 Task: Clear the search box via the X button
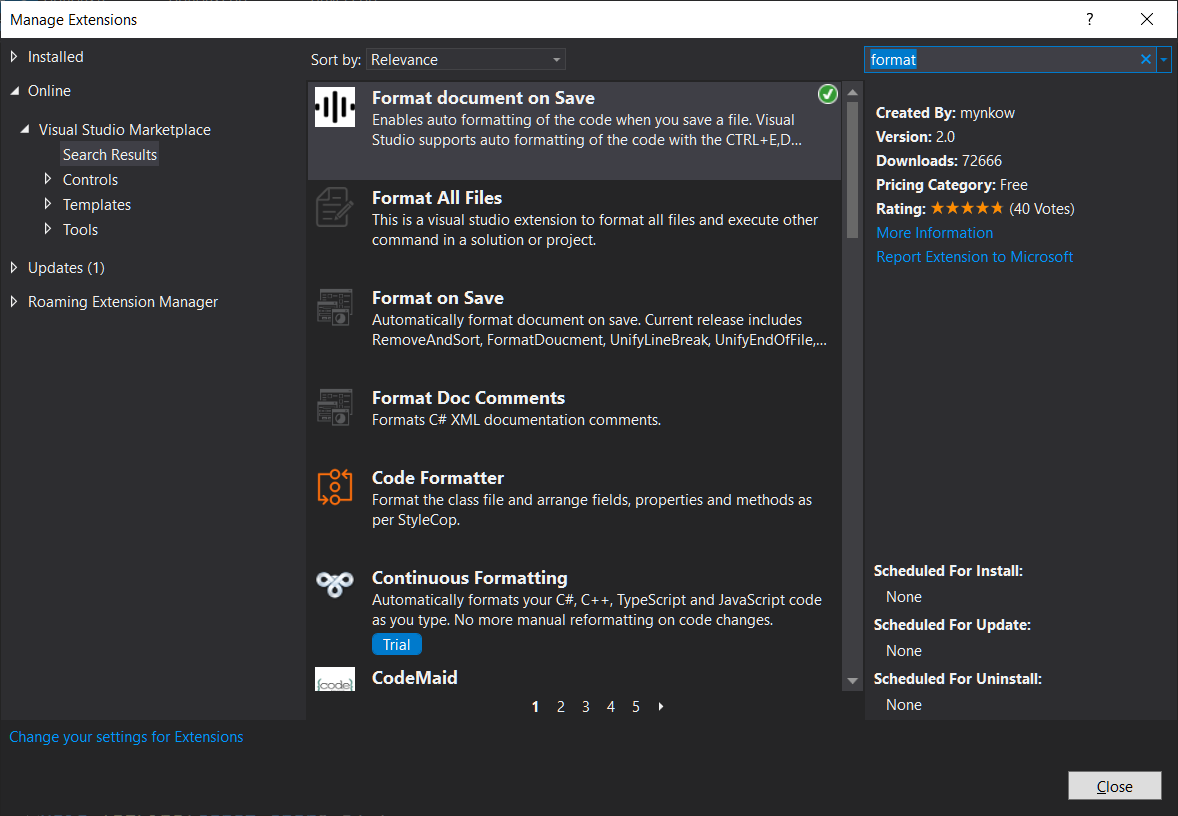tap(1145, 59)
